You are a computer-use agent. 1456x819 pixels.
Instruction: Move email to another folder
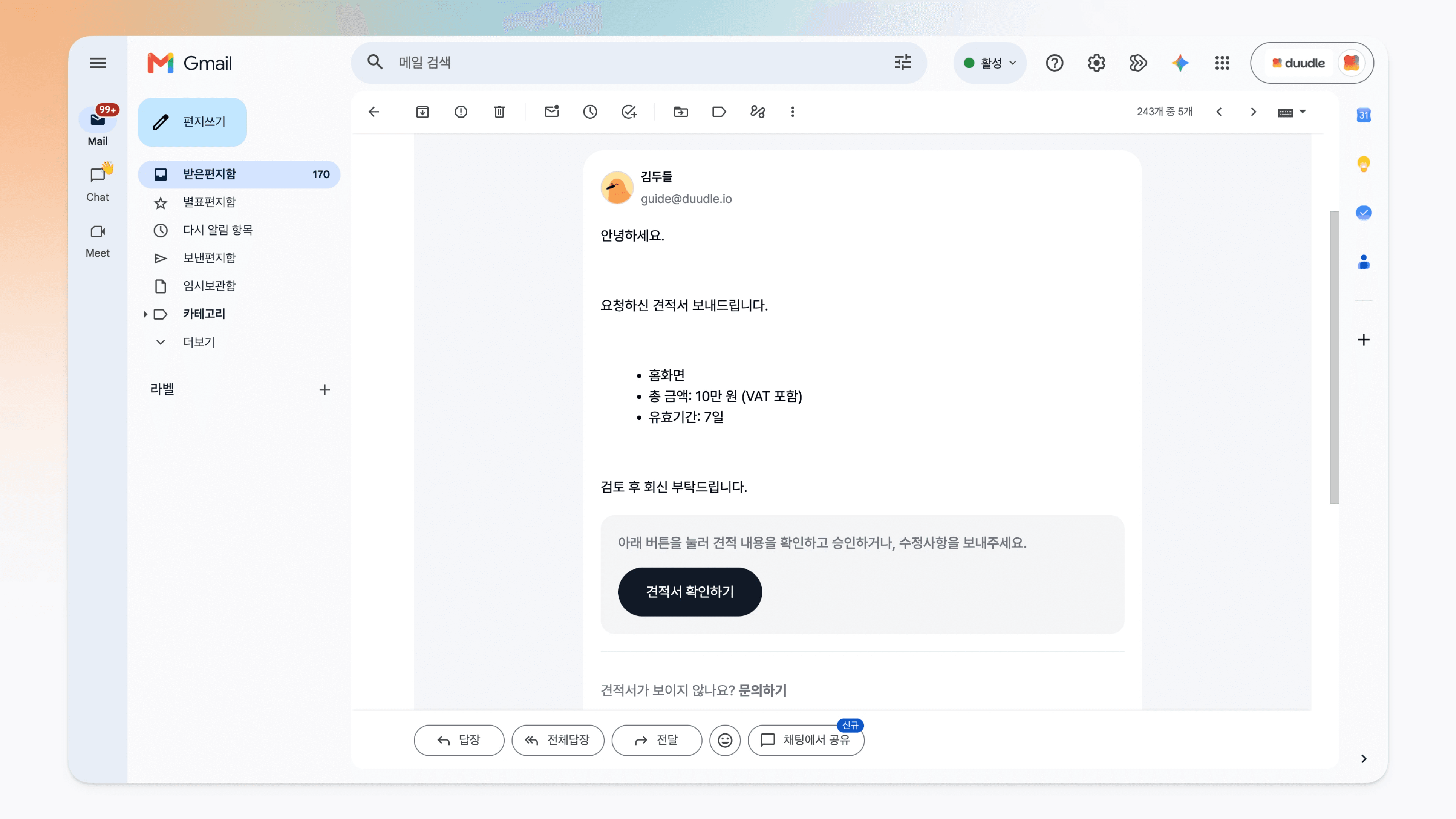pyautogui.click(x=681, y=112)
